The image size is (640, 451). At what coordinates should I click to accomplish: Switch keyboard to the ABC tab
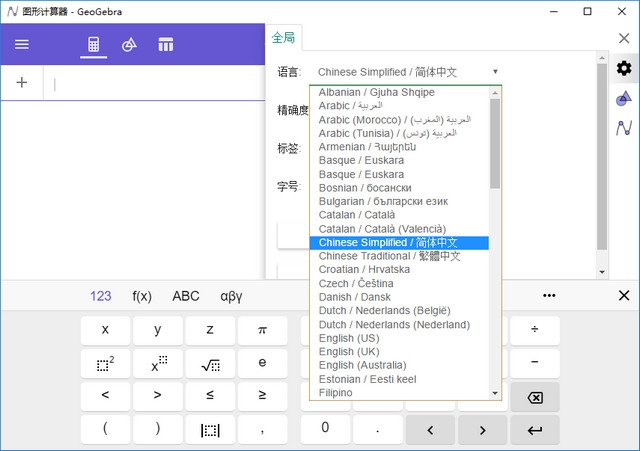186,296
